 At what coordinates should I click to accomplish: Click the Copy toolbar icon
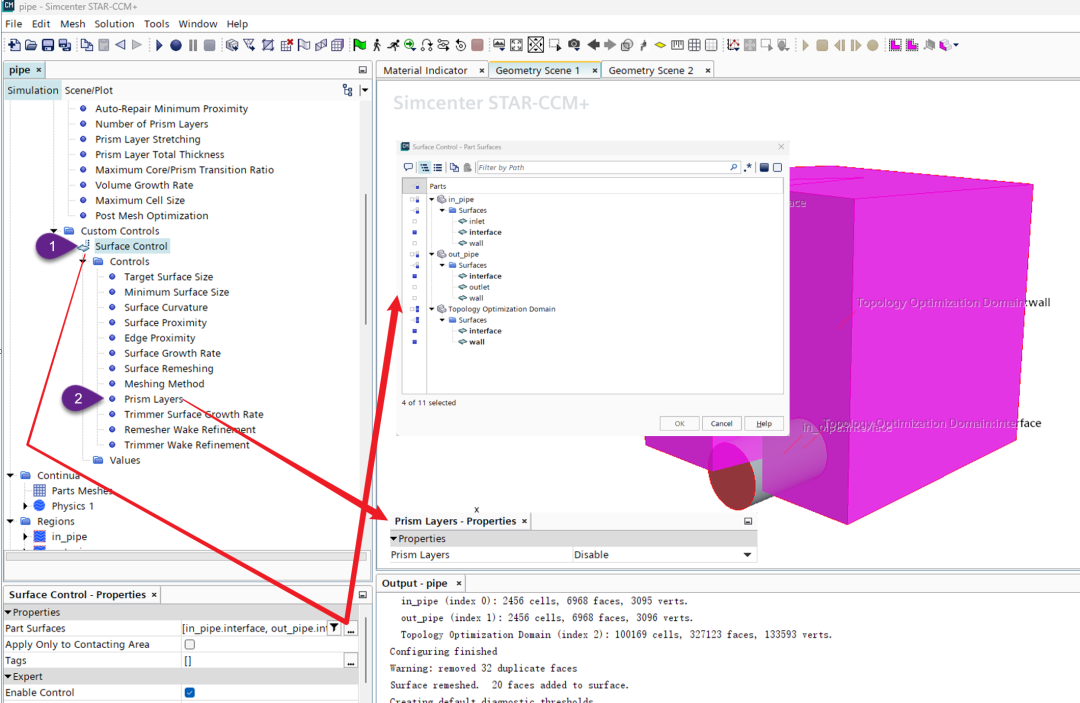tap(87, 45)
